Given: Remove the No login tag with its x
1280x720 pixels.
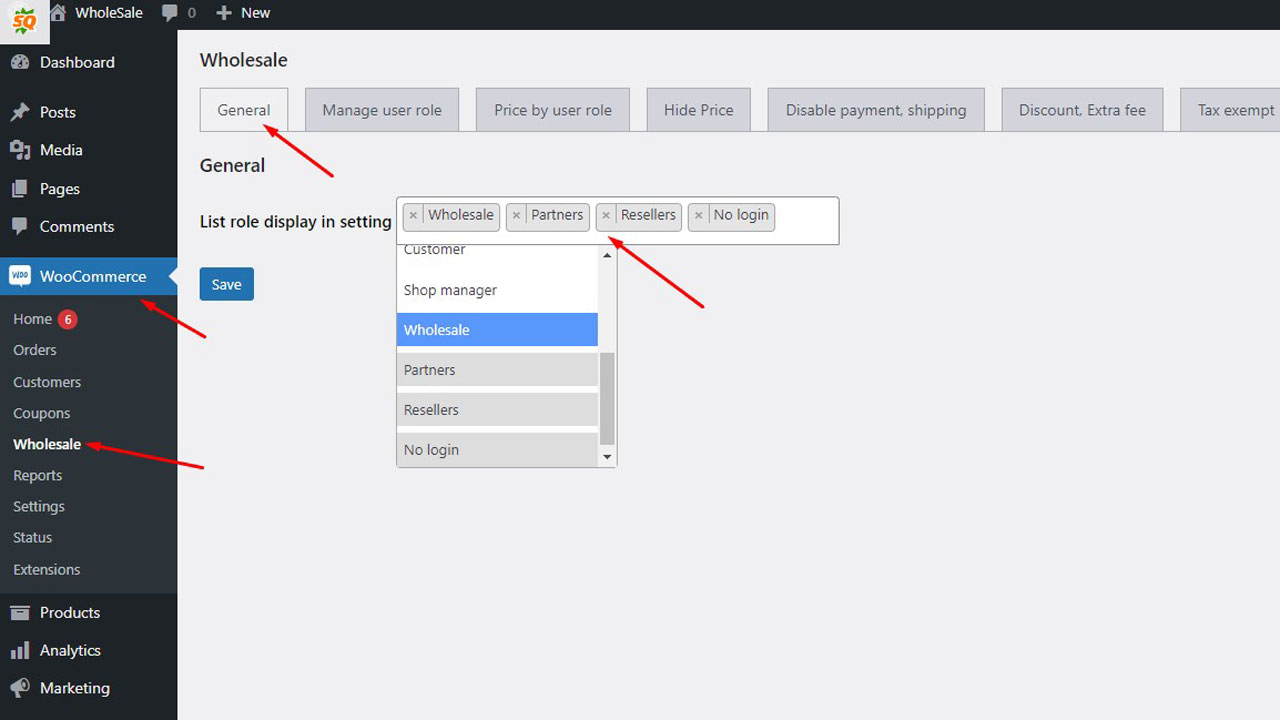Looking at the screenshot, I should pos(699,215).
